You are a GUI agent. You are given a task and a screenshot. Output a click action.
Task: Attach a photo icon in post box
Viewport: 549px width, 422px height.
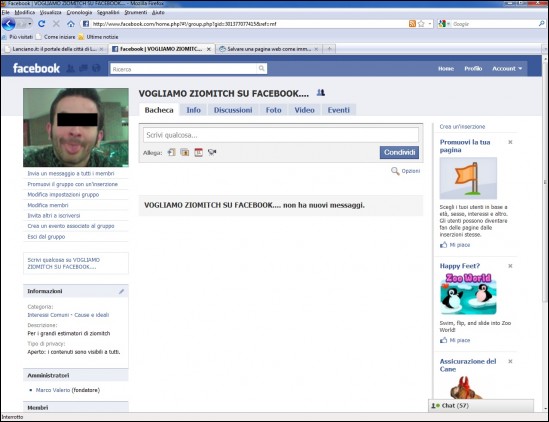[x=185, y=152]
